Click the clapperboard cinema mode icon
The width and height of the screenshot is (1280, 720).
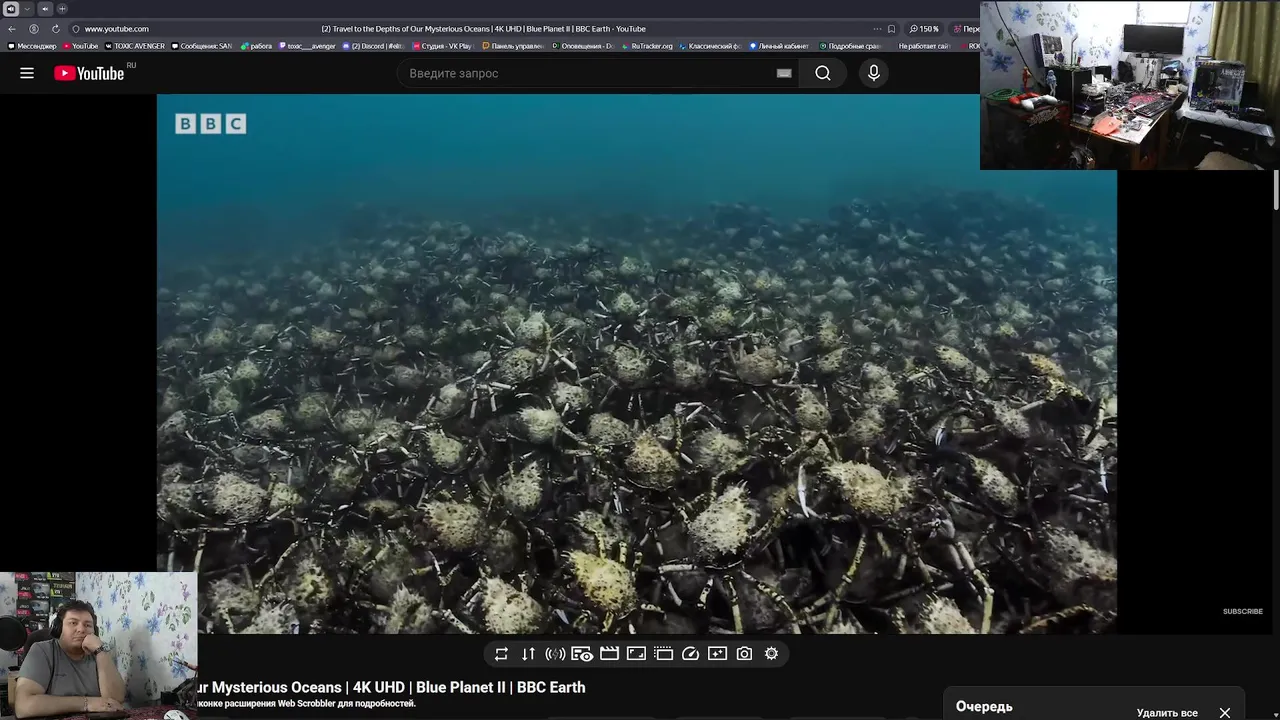609,654
